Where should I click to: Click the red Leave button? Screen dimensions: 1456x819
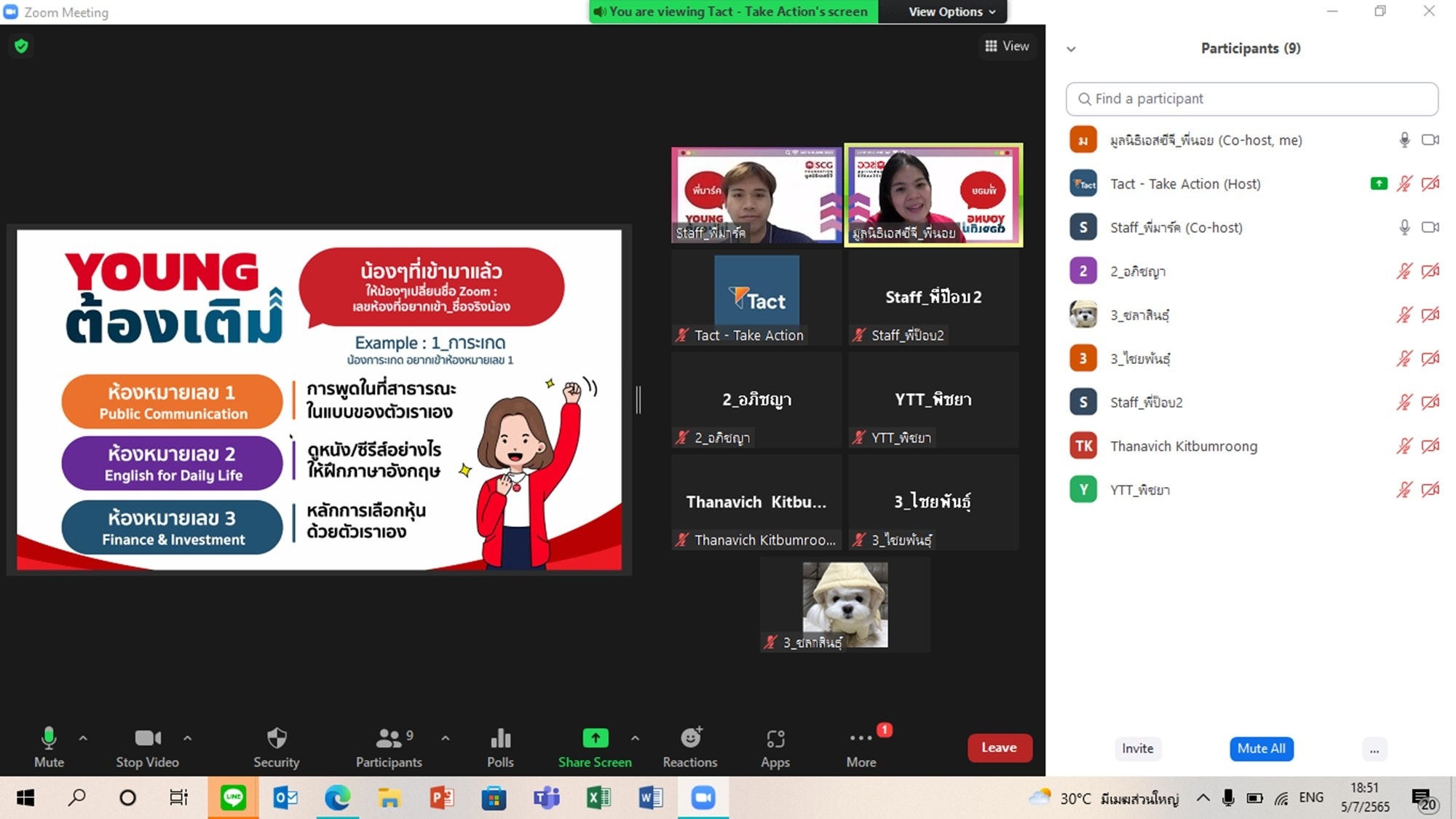click(x=1000, y=748)
